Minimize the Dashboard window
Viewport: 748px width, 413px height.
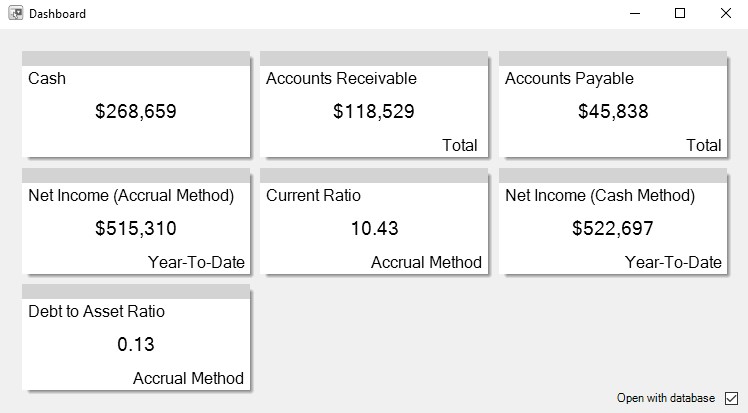[x=634, y=14]
